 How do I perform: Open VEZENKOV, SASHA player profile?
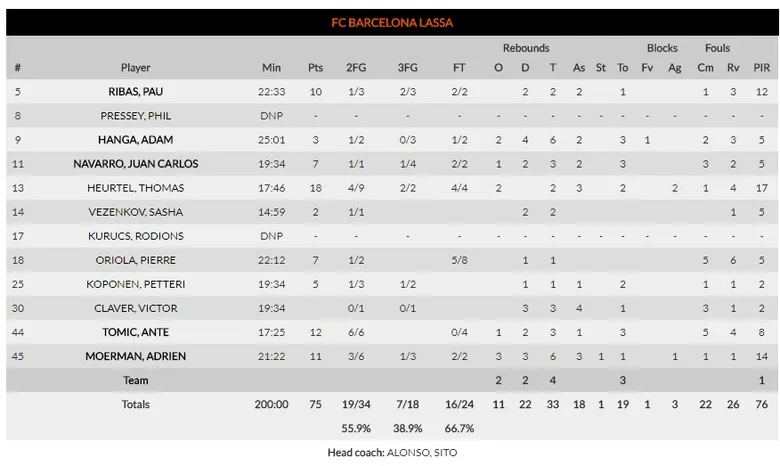136,212
